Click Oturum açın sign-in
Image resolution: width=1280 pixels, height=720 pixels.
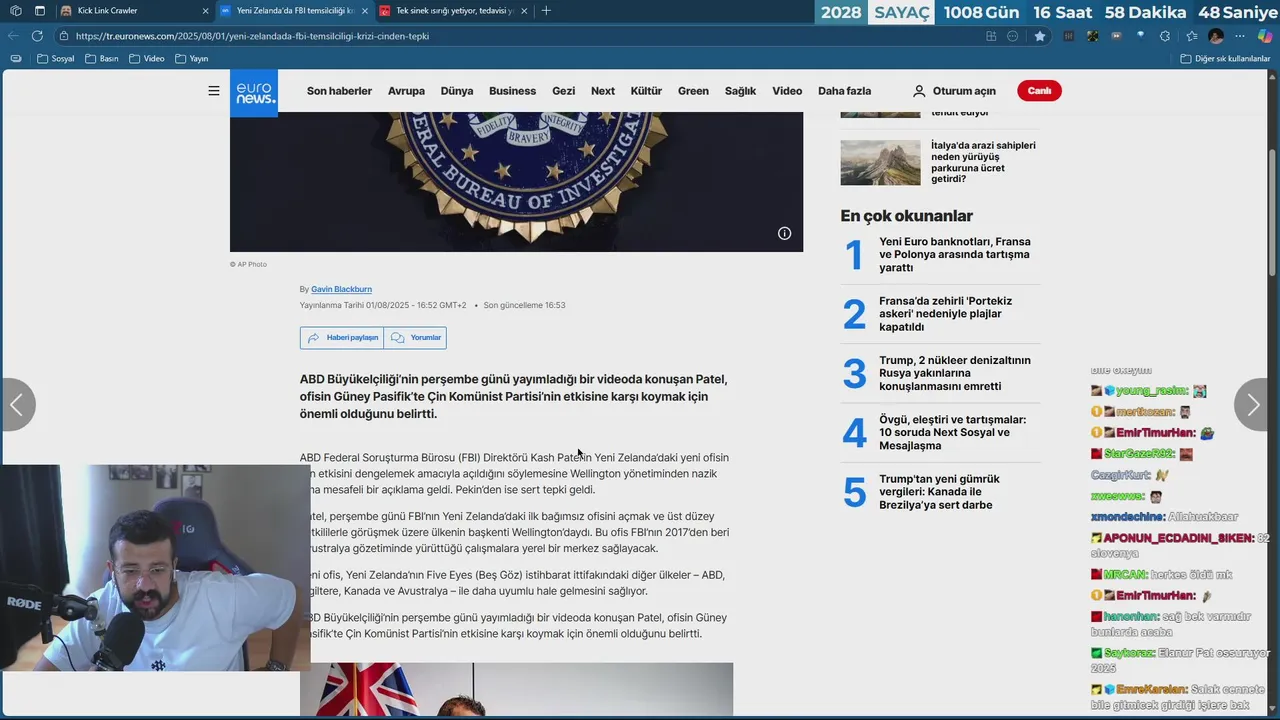(x=954, y=91)
